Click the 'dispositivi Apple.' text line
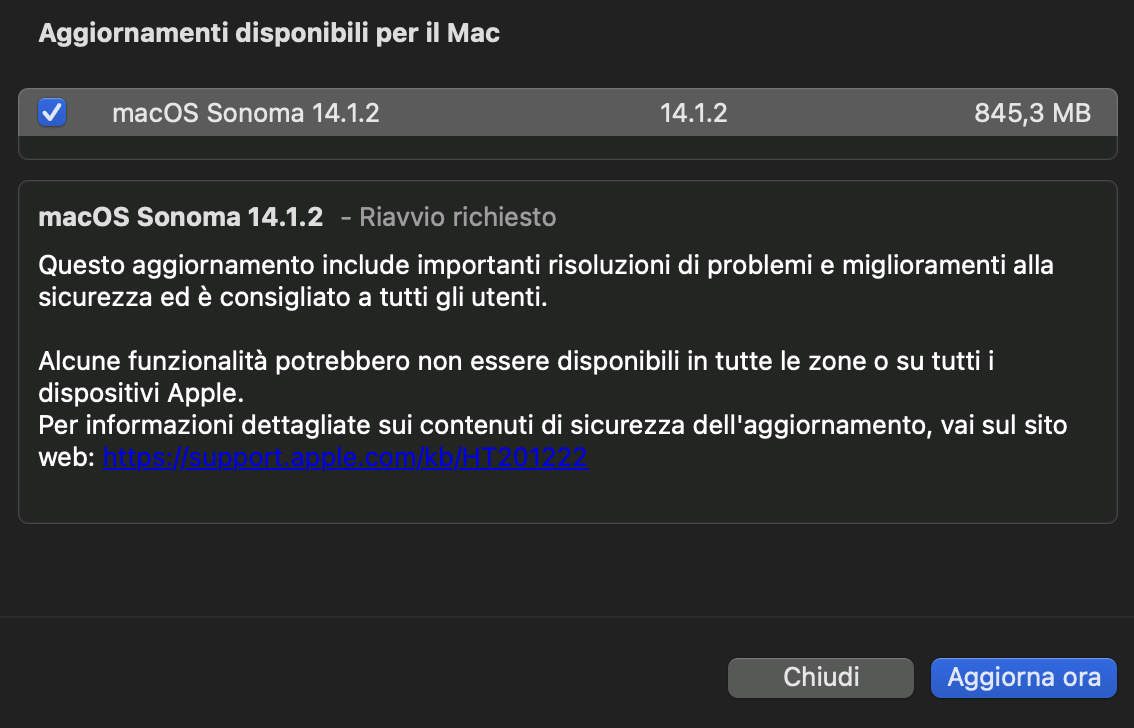This screenshot has height=728, width=1134. 141,392
